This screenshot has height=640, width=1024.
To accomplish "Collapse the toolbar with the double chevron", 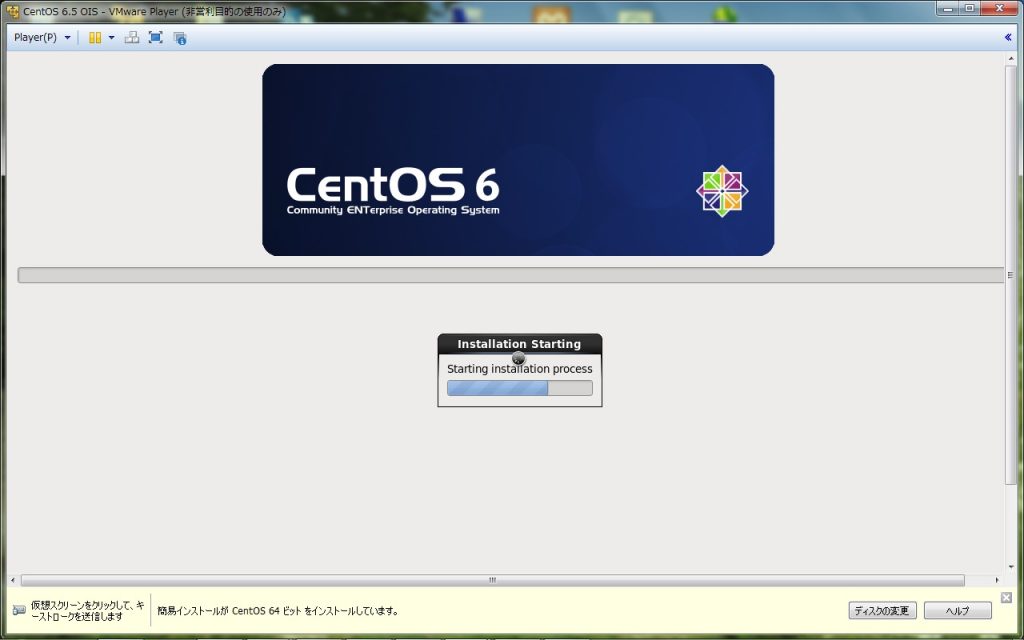I will (1008, 37).
